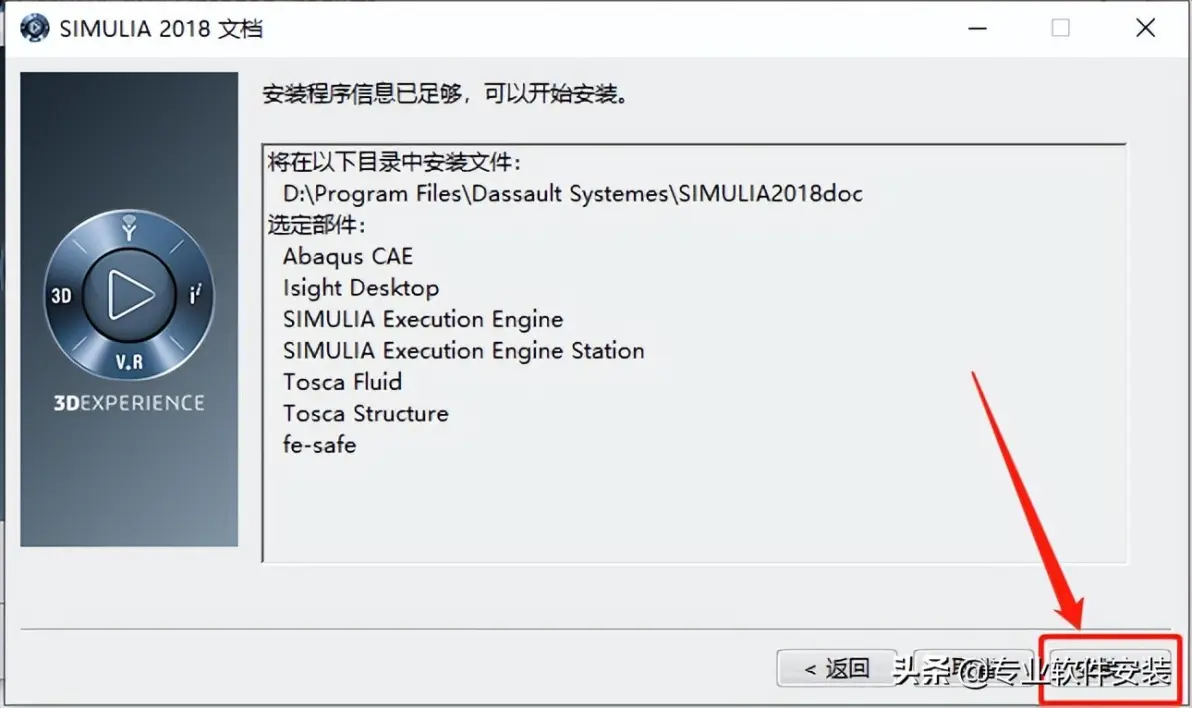This screenshot has width=1192, height=708.
Task: Click the play button in the 3DEXPERIENCE compass
Action: 129,294
